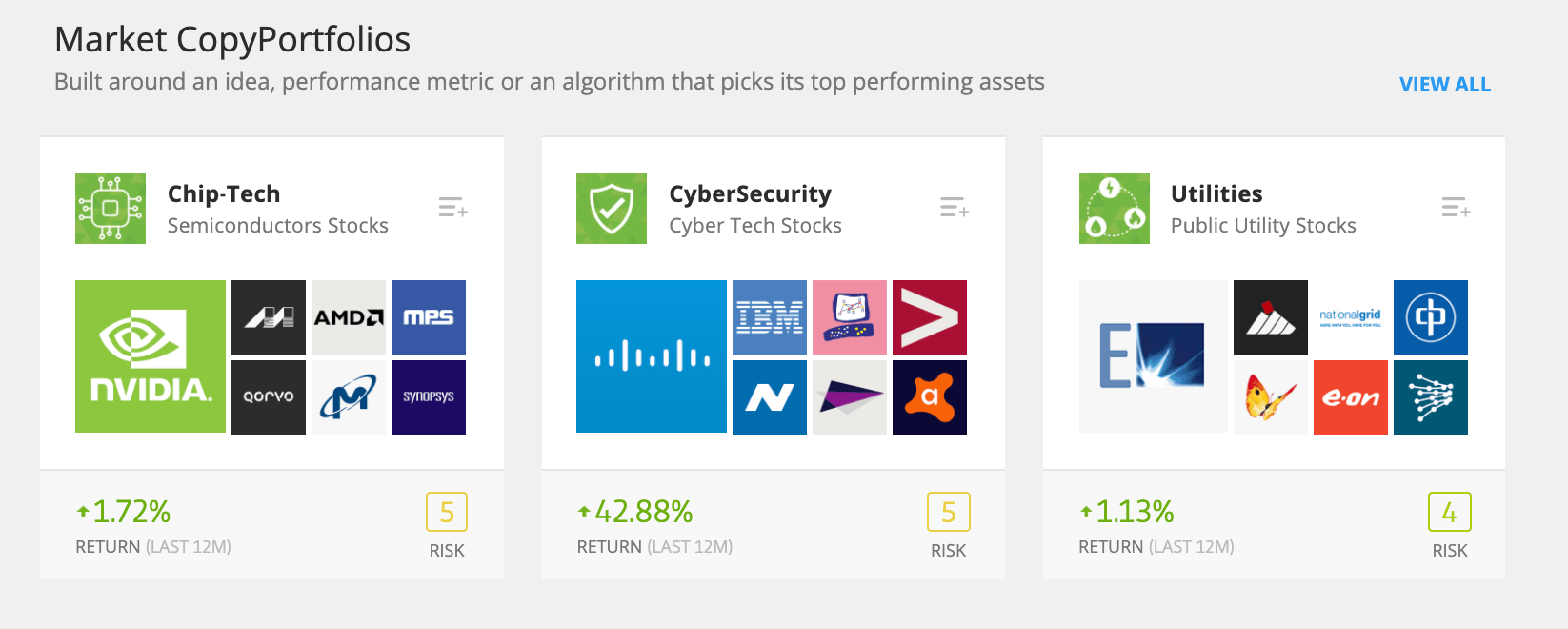Click the Utilities risk score badge

pyautogui.click(x=1449, y=512)
